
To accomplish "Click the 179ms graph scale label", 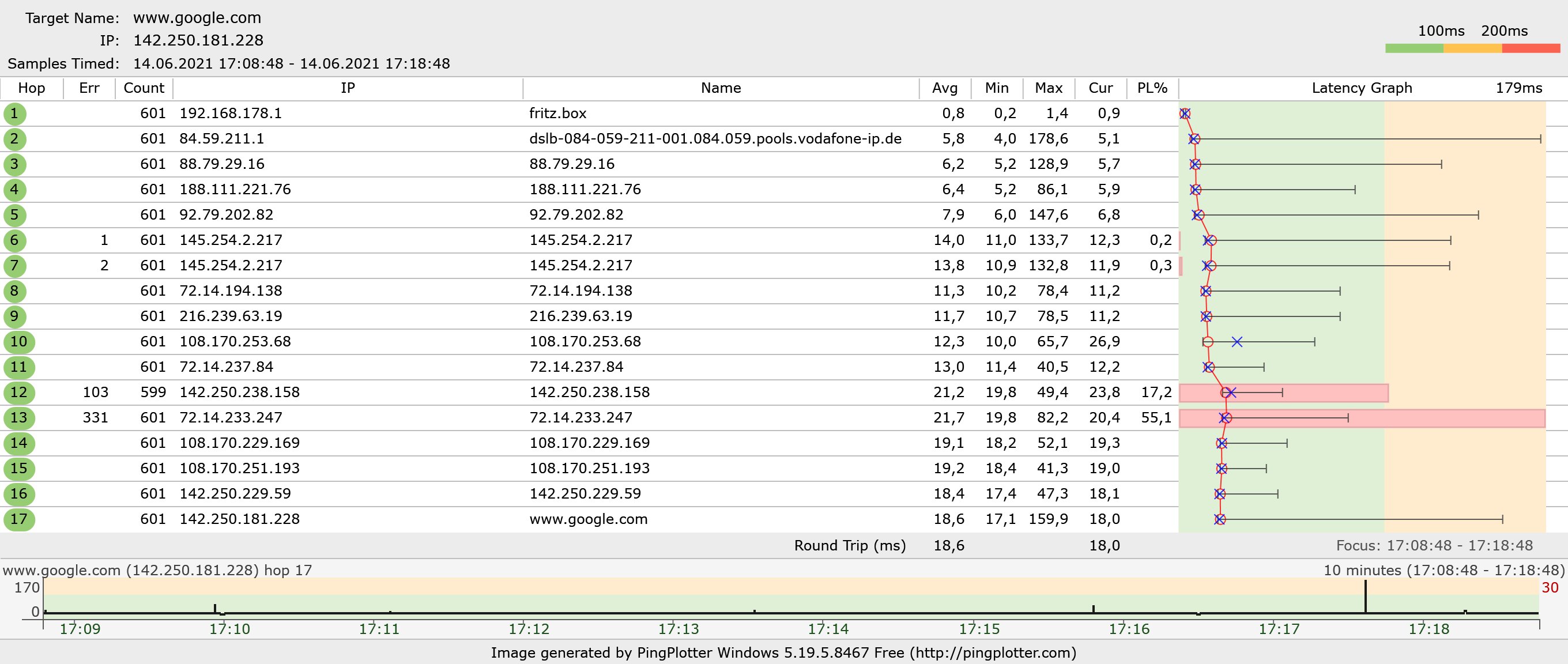I will 1518,88.
